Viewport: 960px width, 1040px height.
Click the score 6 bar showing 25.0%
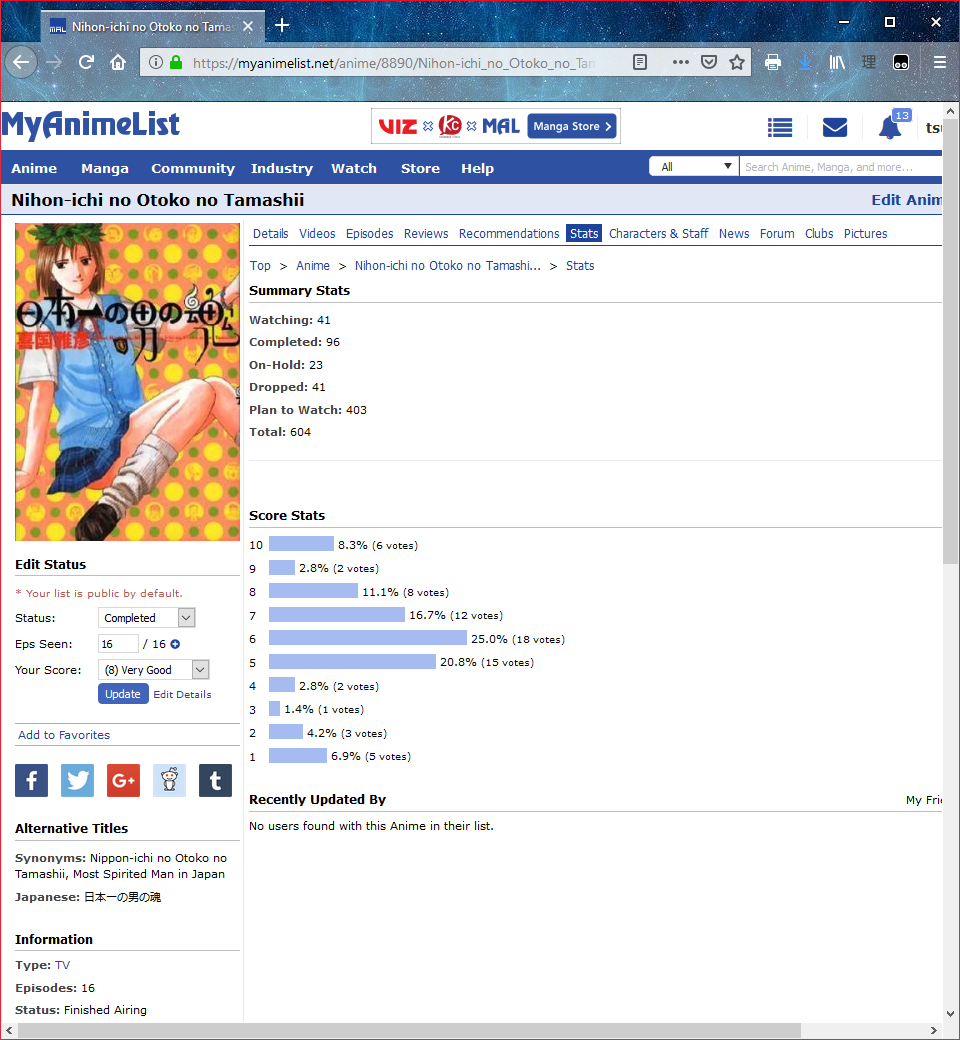point(368,638)
